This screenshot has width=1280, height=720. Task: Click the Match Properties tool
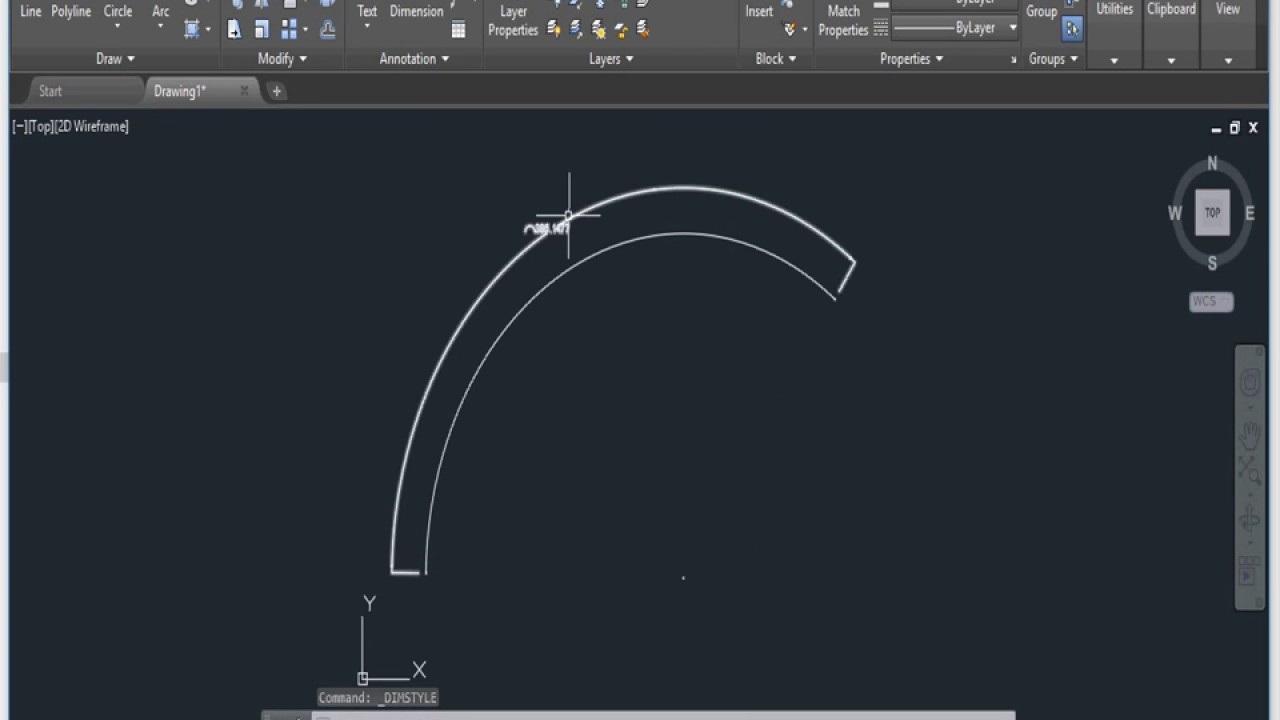click(x=843, y=20)
